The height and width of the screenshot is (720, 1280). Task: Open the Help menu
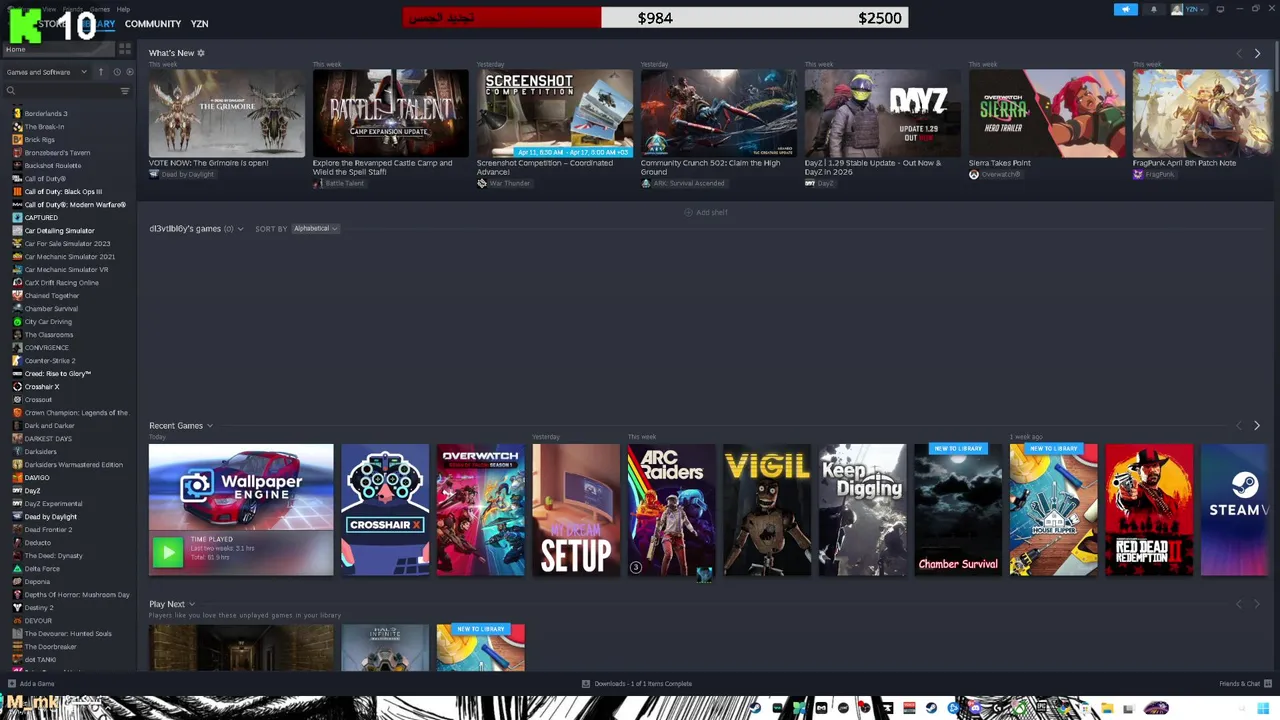[x=123, y=9]
